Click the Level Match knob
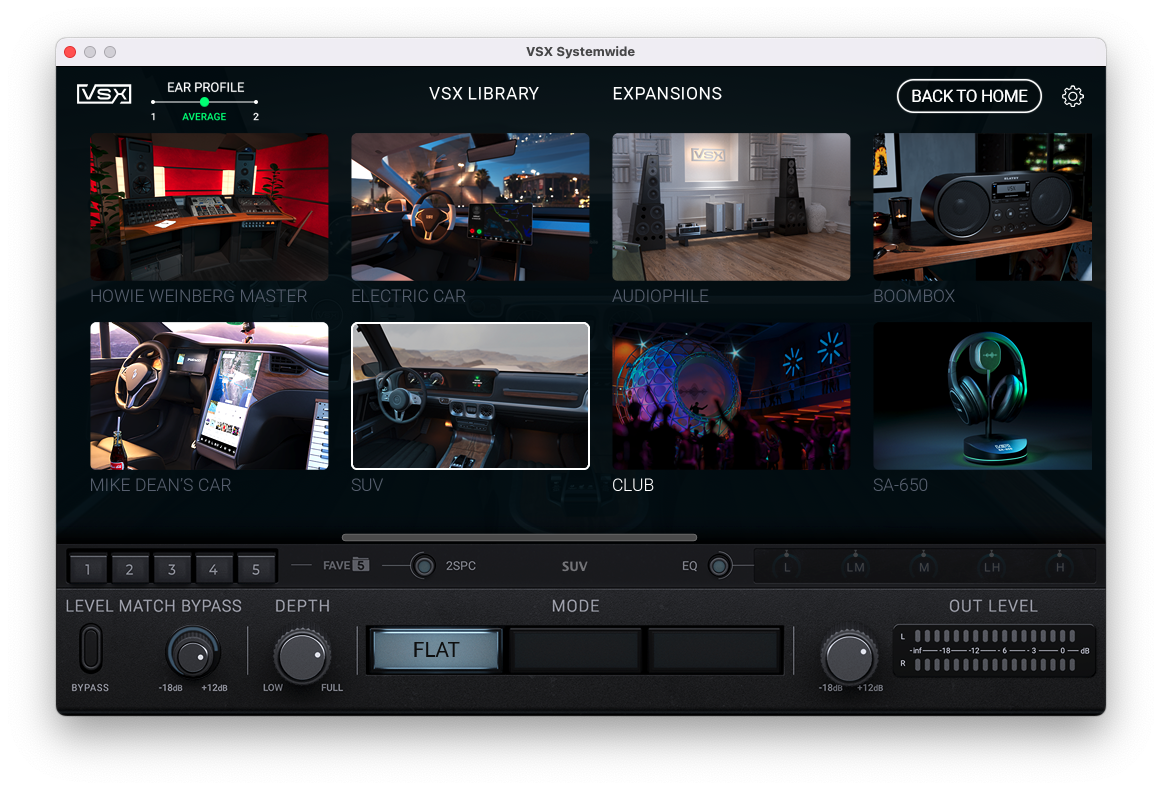Image resolution: width=1162 pixels, height=790 pixels. 193,654
